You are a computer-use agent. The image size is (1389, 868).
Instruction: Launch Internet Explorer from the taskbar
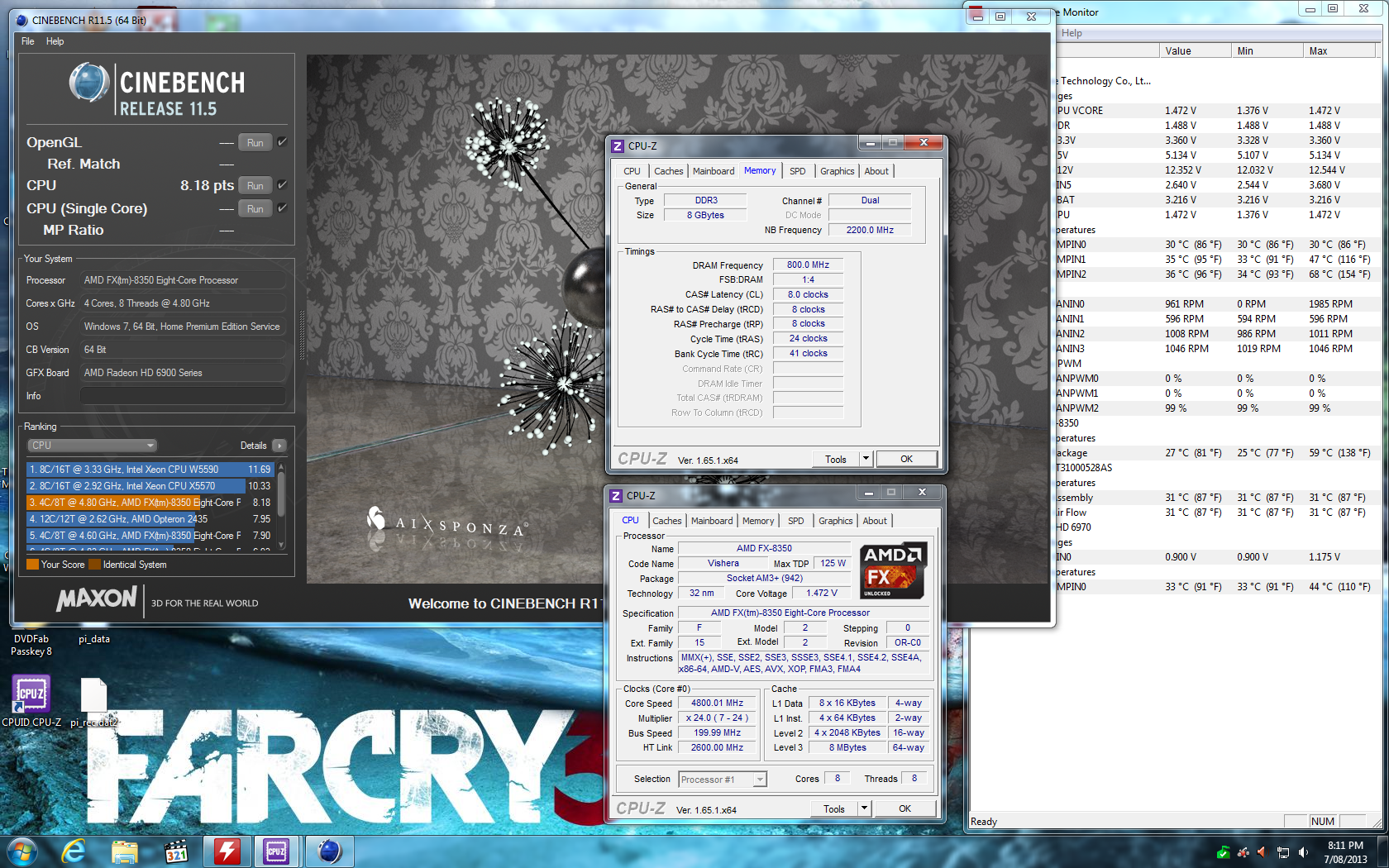(x=74, y=851)
